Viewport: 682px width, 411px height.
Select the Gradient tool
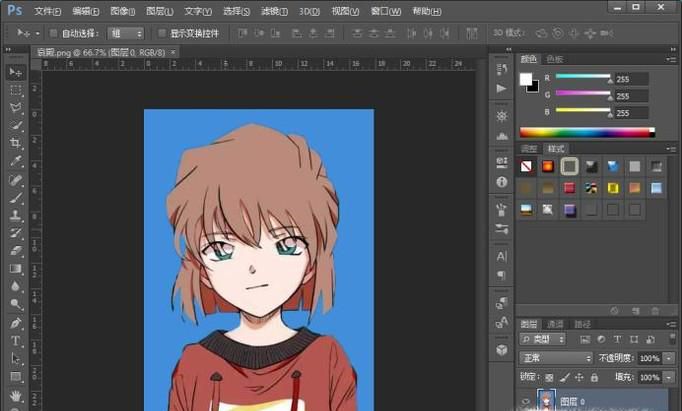16,269
